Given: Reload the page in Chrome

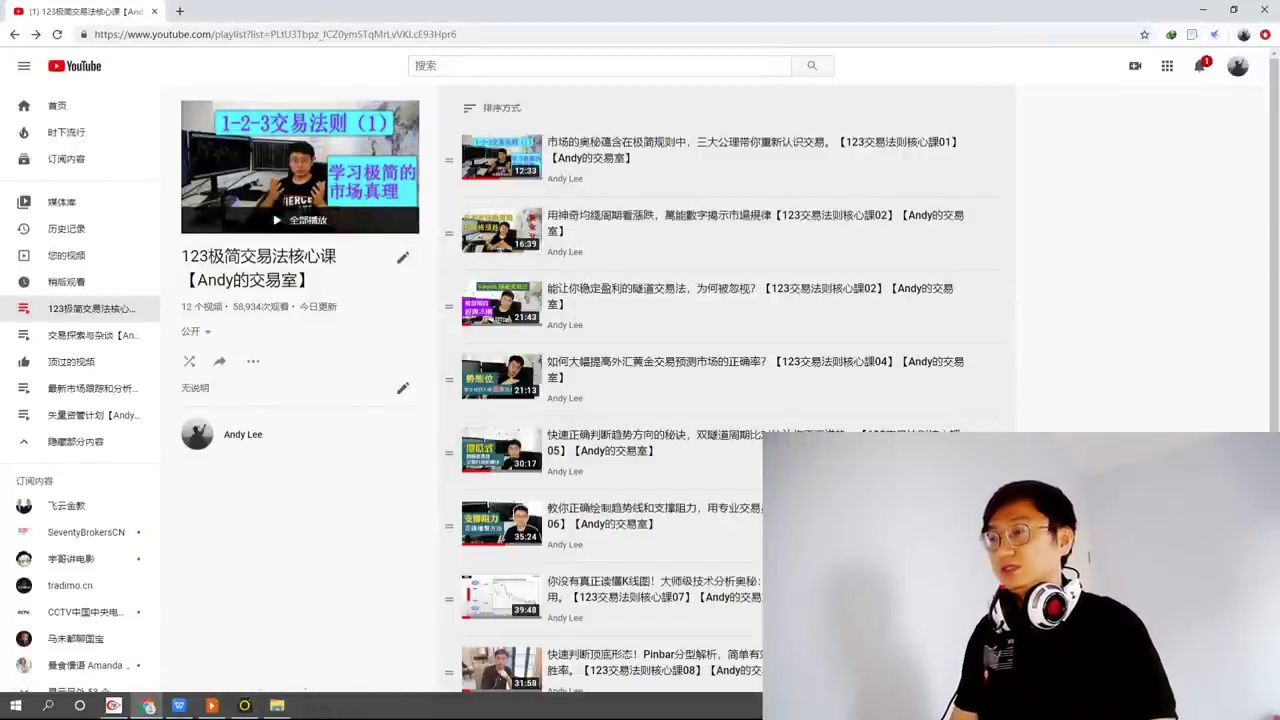Looking at the screenshot, I should point(57,34).
